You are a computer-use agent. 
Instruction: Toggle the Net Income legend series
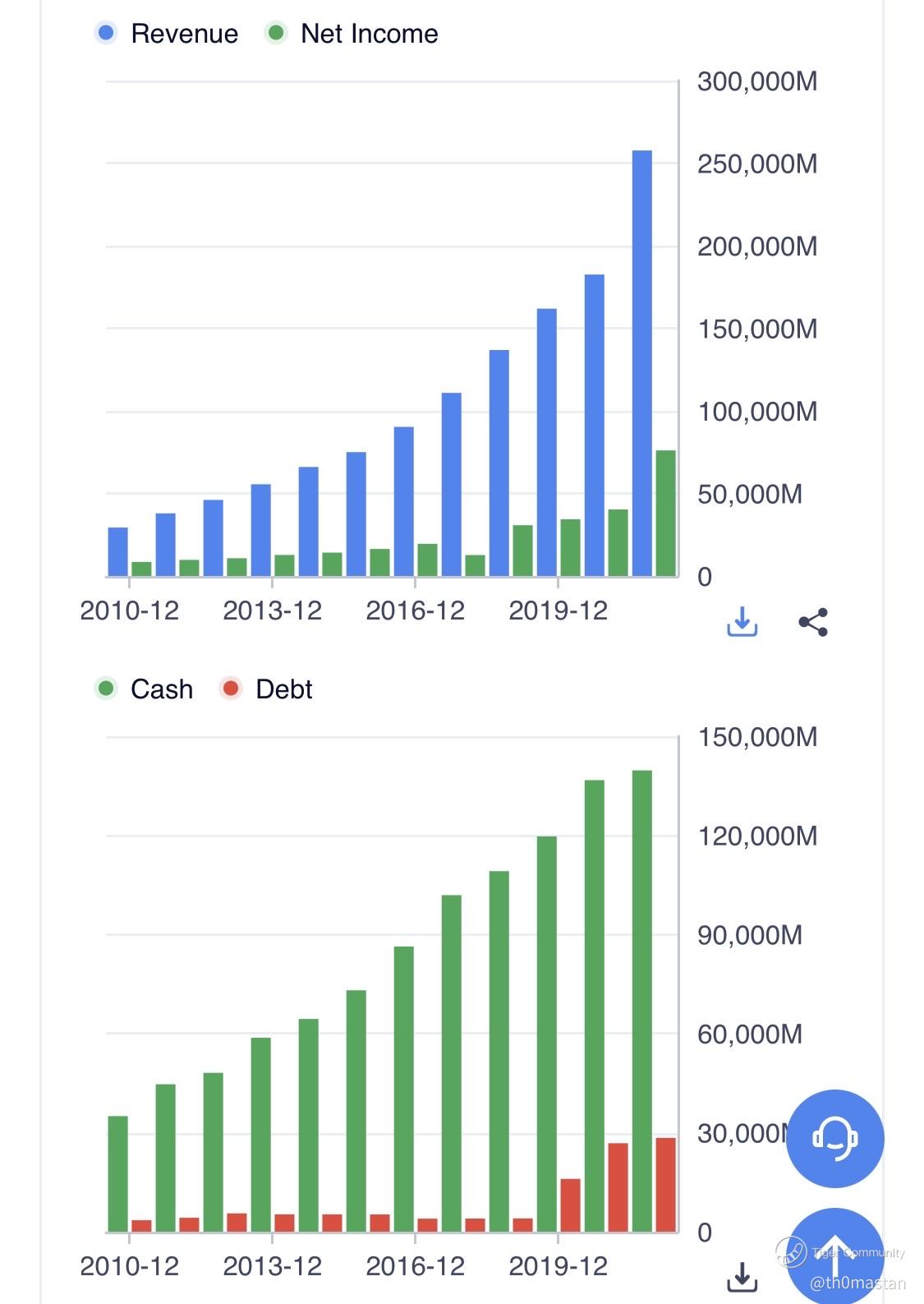[x=369, y=34]
